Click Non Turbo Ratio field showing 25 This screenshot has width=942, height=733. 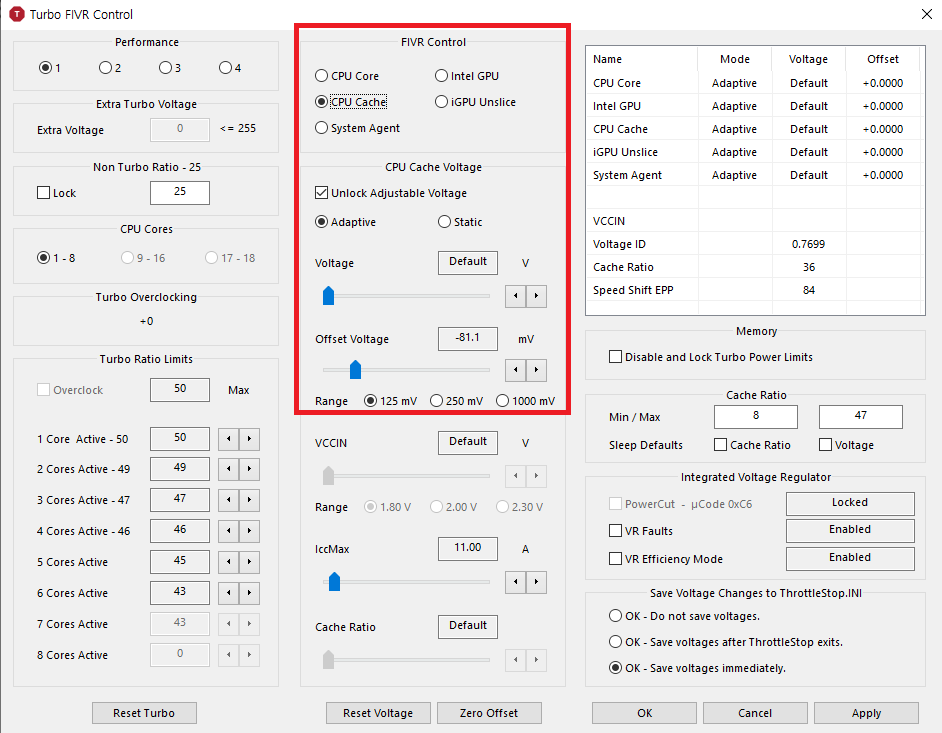(180, 192)
